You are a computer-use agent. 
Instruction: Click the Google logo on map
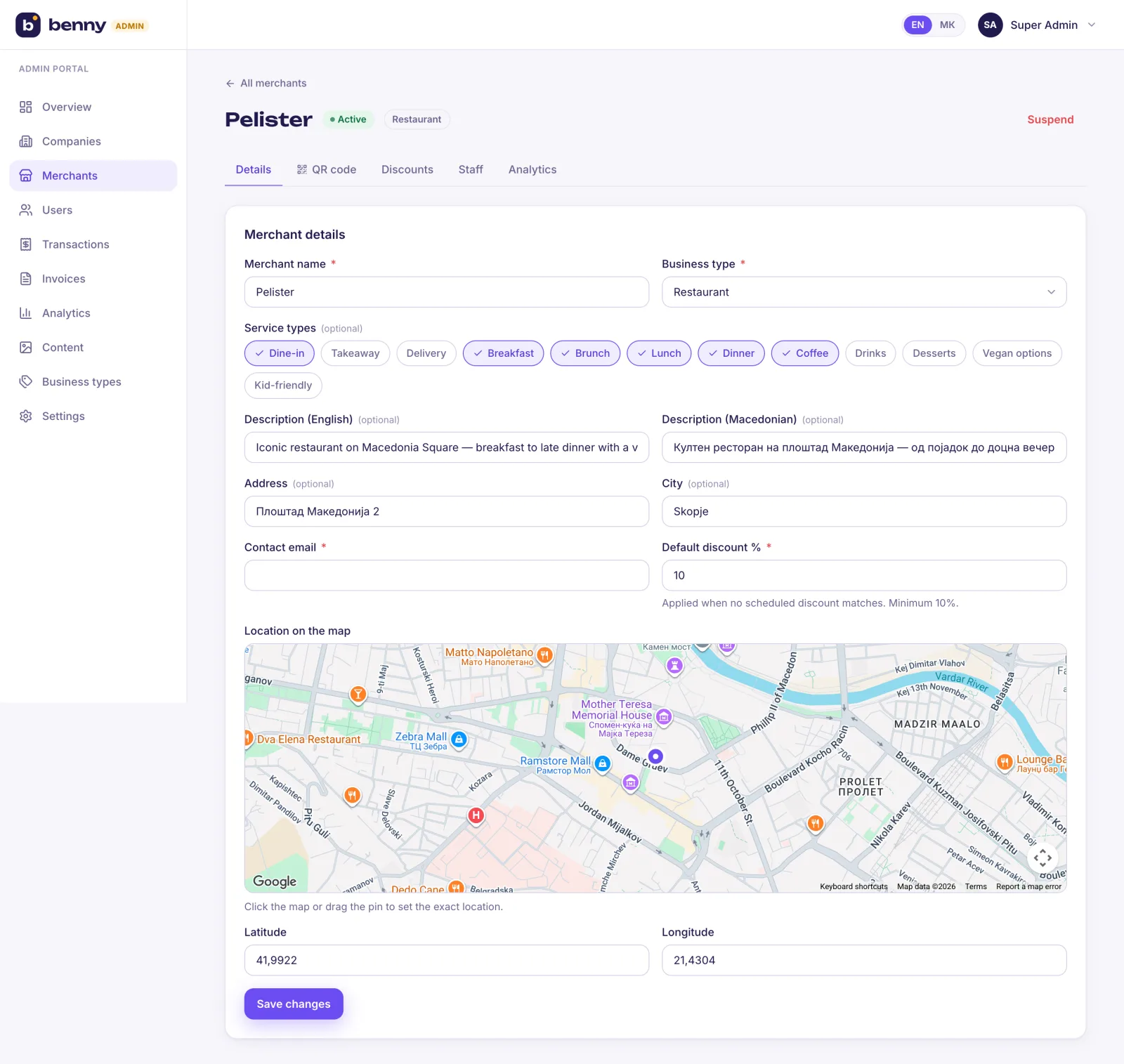click(275, 881)
